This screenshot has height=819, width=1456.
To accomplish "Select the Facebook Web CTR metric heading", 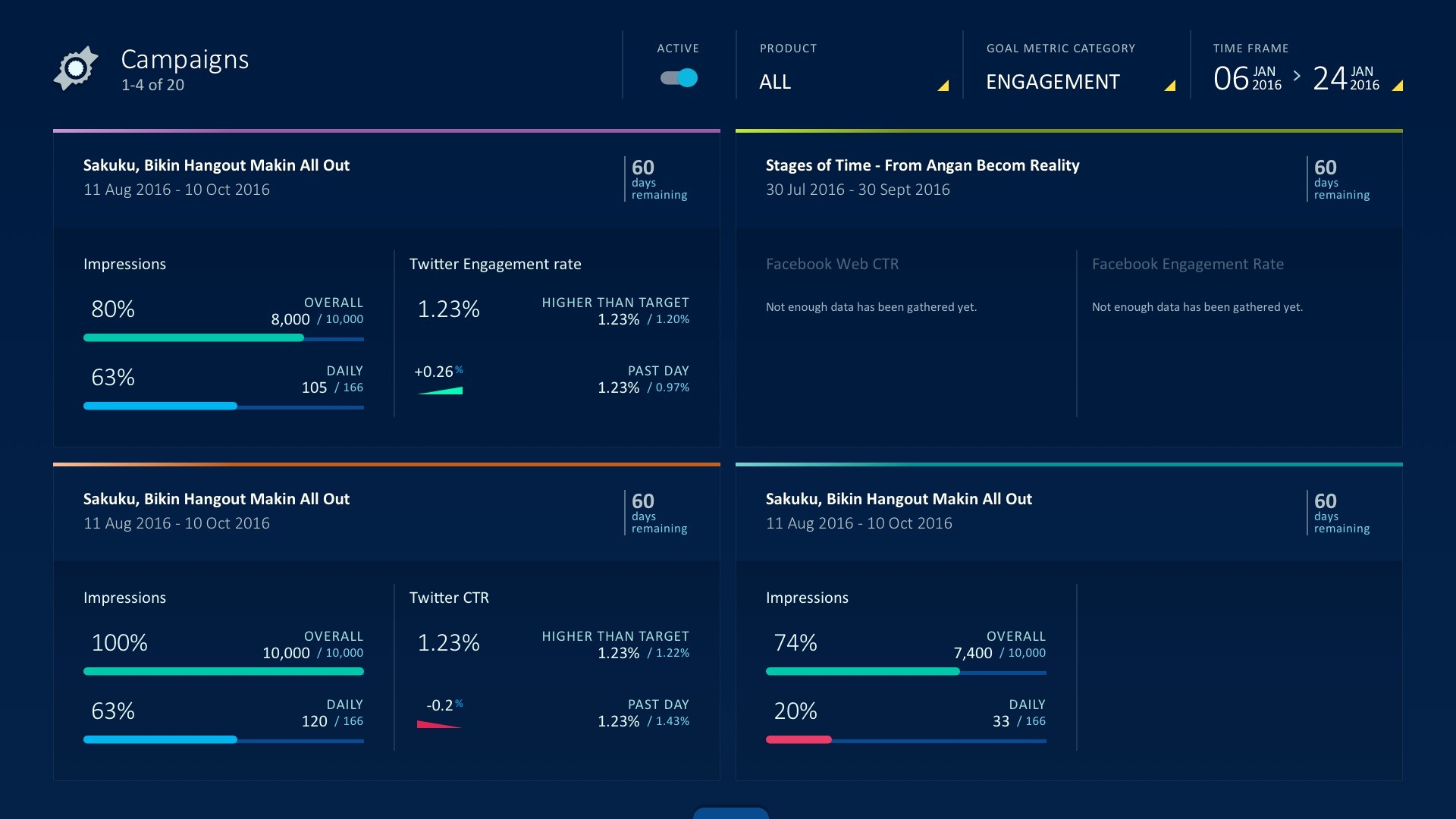I will pos(832,264).
